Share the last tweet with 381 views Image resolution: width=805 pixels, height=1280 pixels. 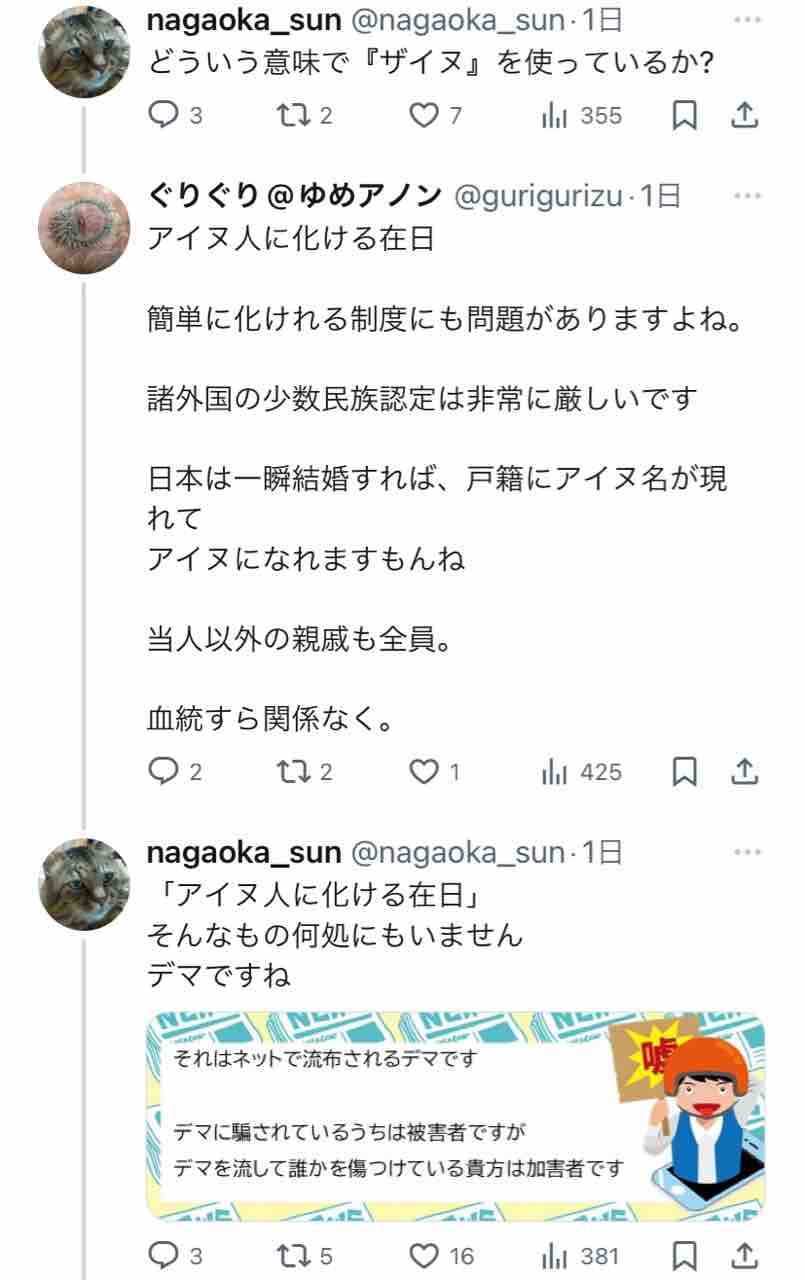[x=744, y=1256]
